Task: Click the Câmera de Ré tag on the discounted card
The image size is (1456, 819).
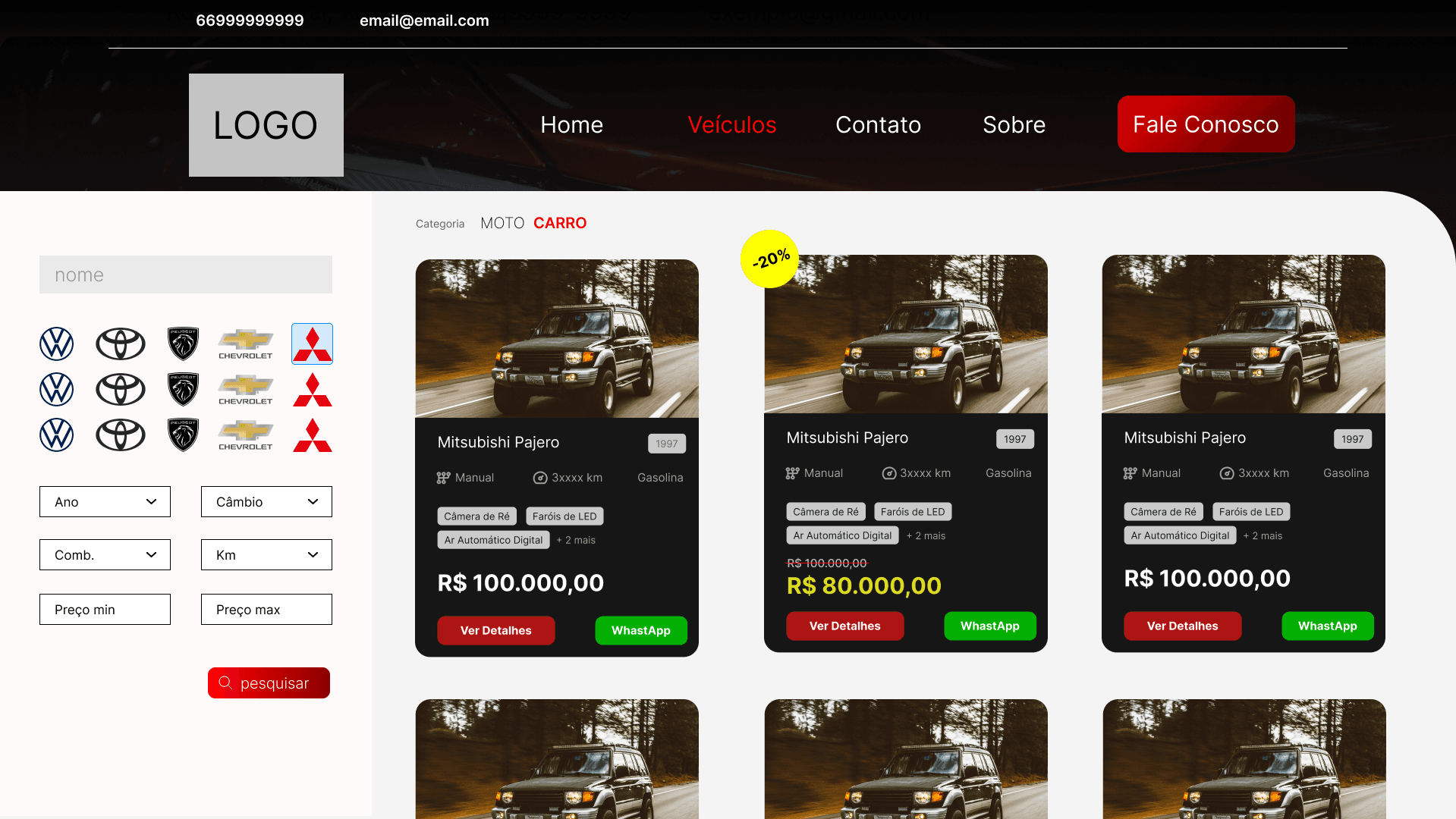Action: tap(826, 512)
